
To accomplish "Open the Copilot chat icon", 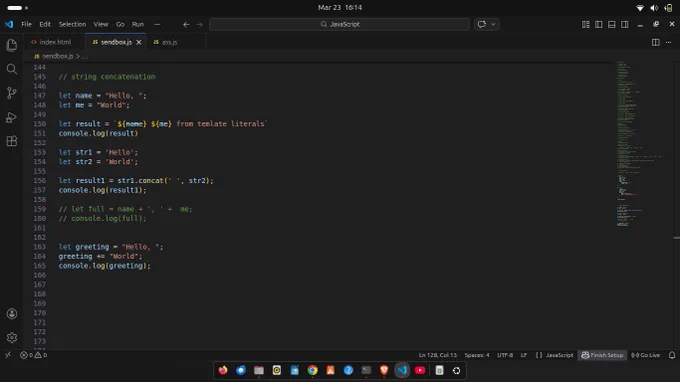I will pyautogui.click(x=481, y=24).
